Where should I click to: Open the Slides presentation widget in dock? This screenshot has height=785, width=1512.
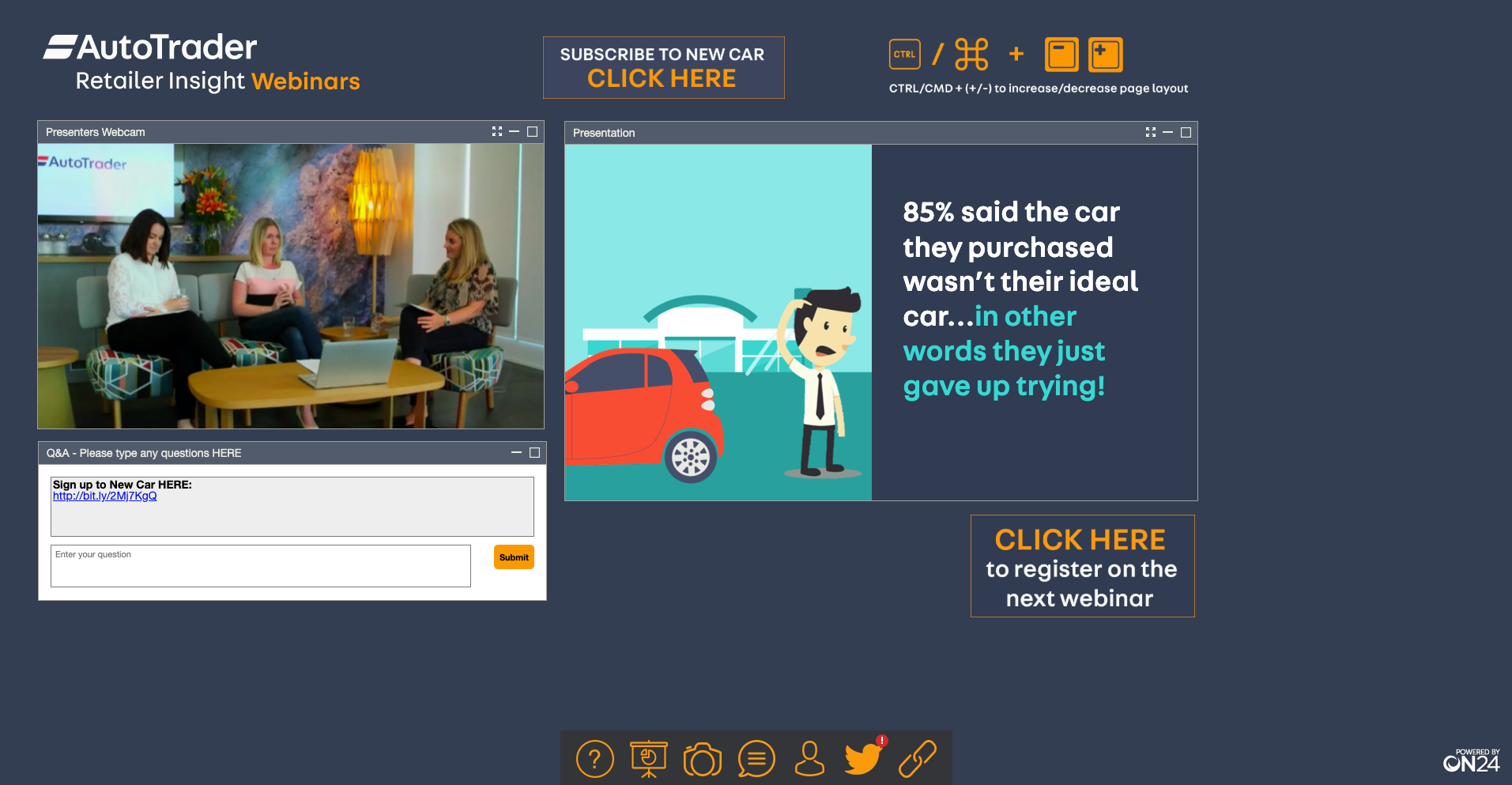coord(649,759)
